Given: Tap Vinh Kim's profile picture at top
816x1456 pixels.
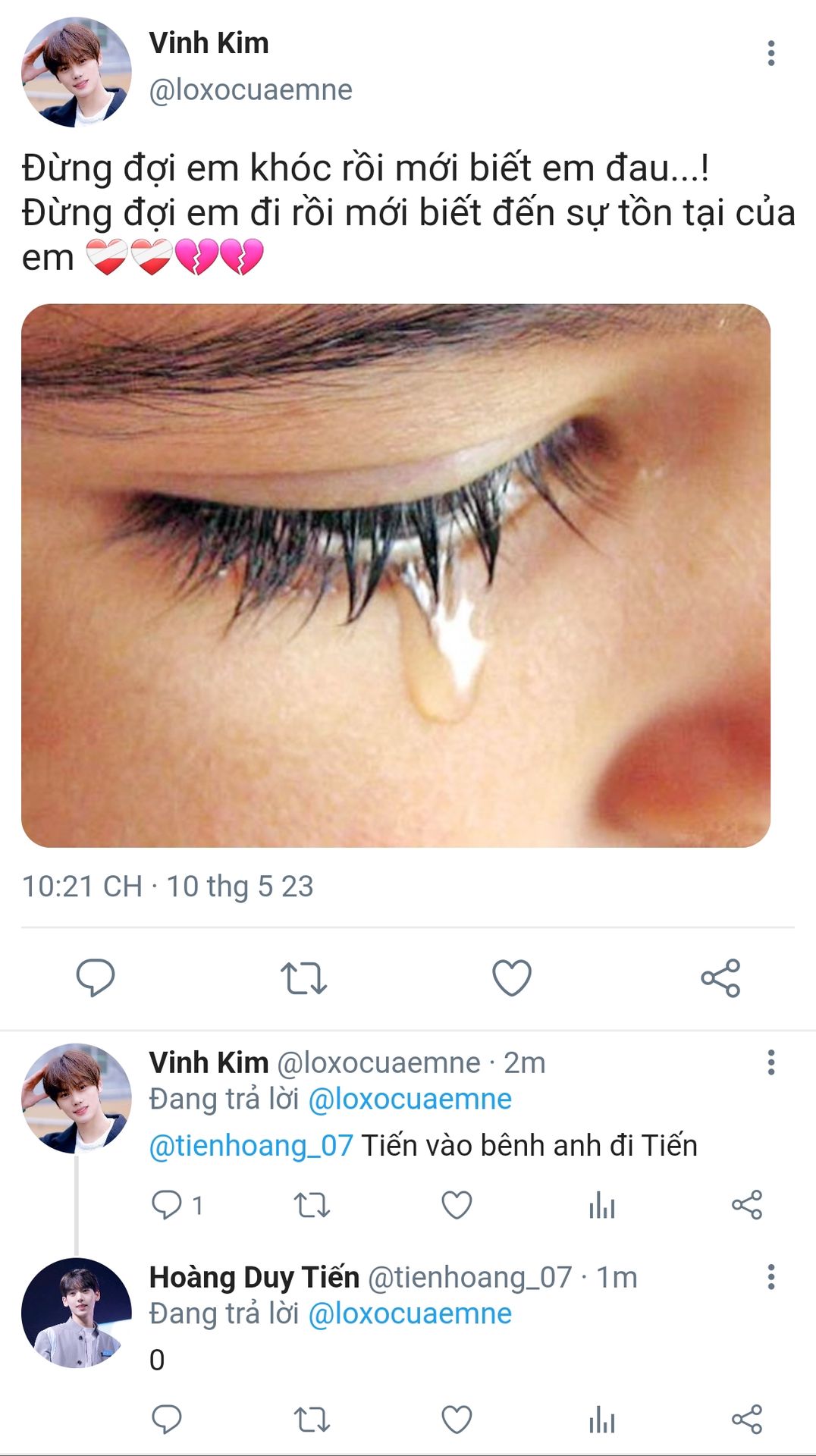Looking at the screenshot, I should [x=76, y=72].
